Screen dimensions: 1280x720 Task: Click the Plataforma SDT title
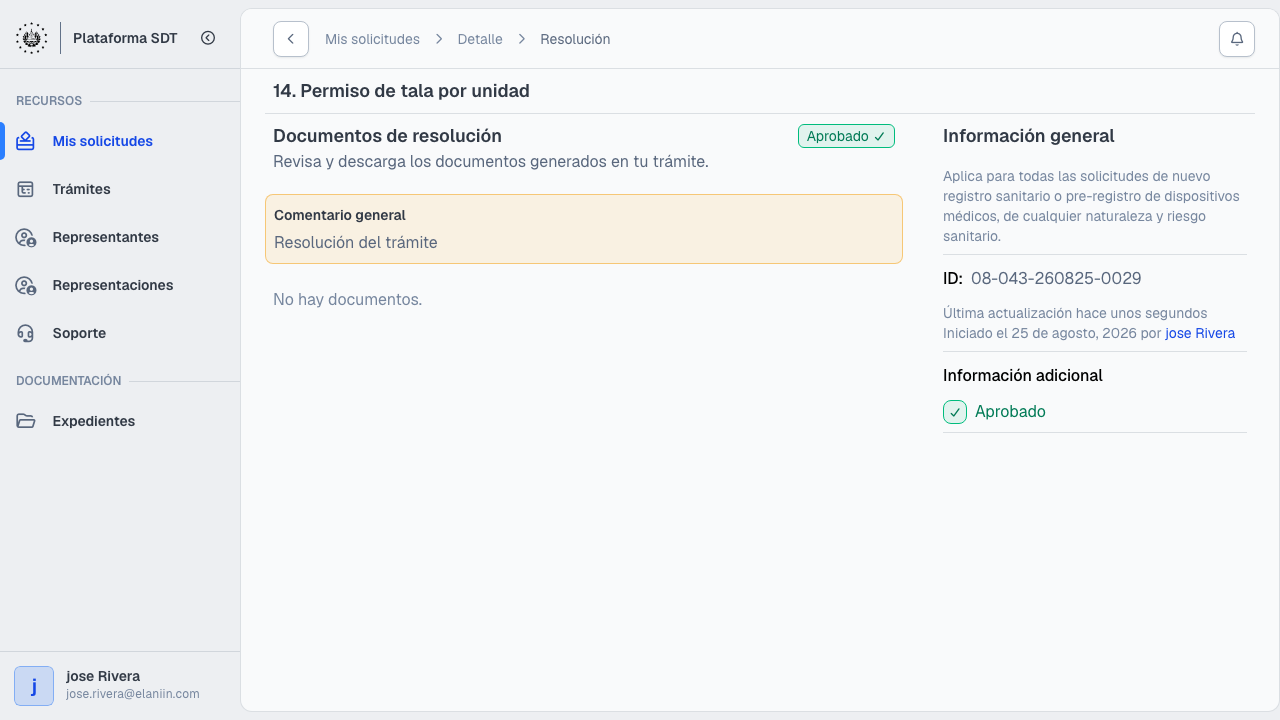tap(125, 38)
